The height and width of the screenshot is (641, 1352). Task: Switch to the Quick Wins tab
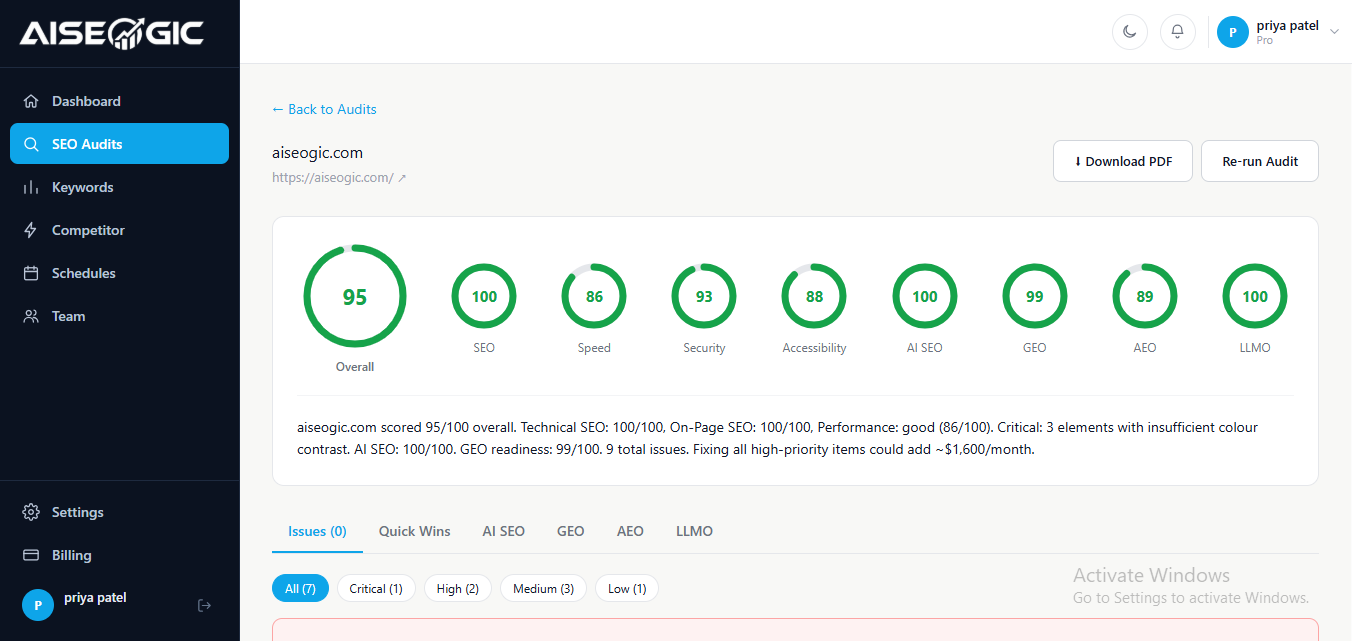pos(414,531)
